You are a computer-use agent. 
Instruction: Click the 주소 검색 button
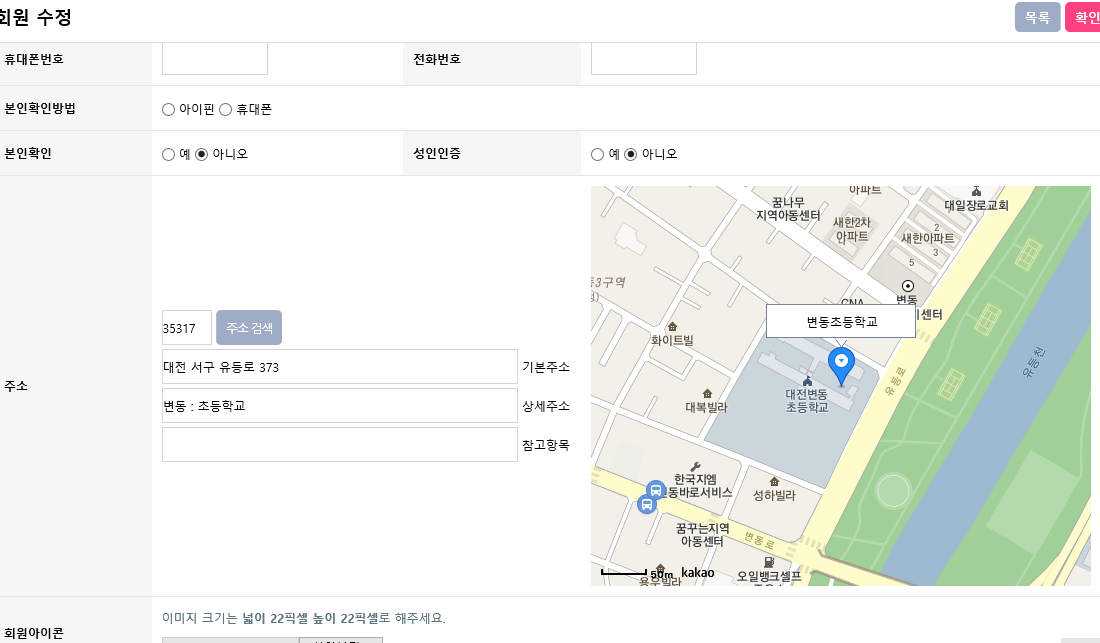(249, 327)
